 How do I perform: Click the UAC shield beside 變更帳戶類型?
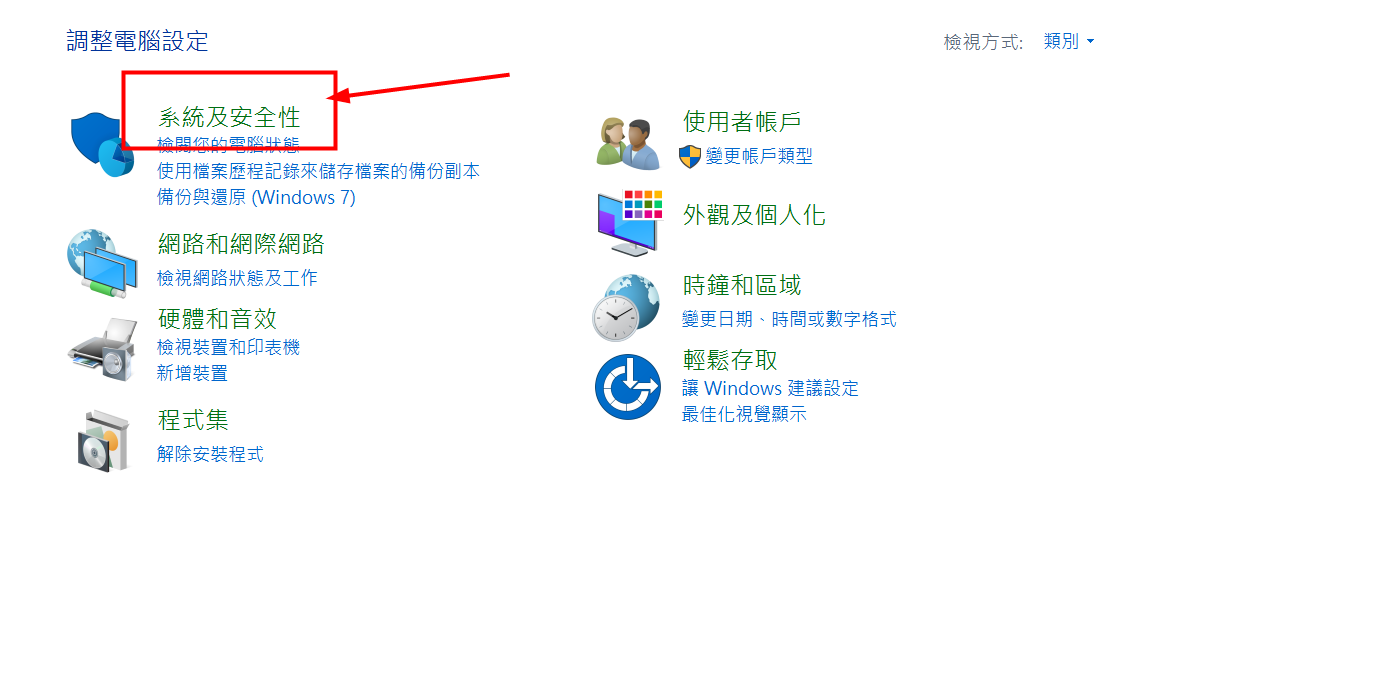click(x=690, y=156)
